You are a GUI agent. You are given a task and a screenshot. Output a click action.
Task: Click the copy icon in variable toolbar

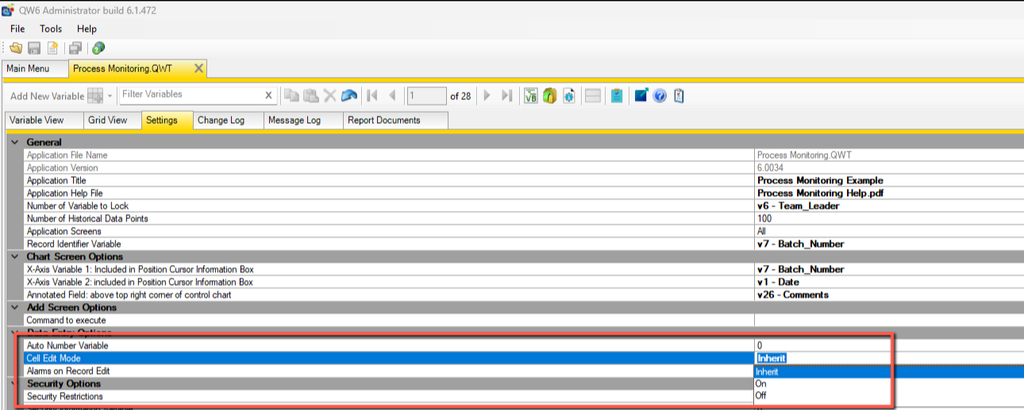tap(291, 96)
